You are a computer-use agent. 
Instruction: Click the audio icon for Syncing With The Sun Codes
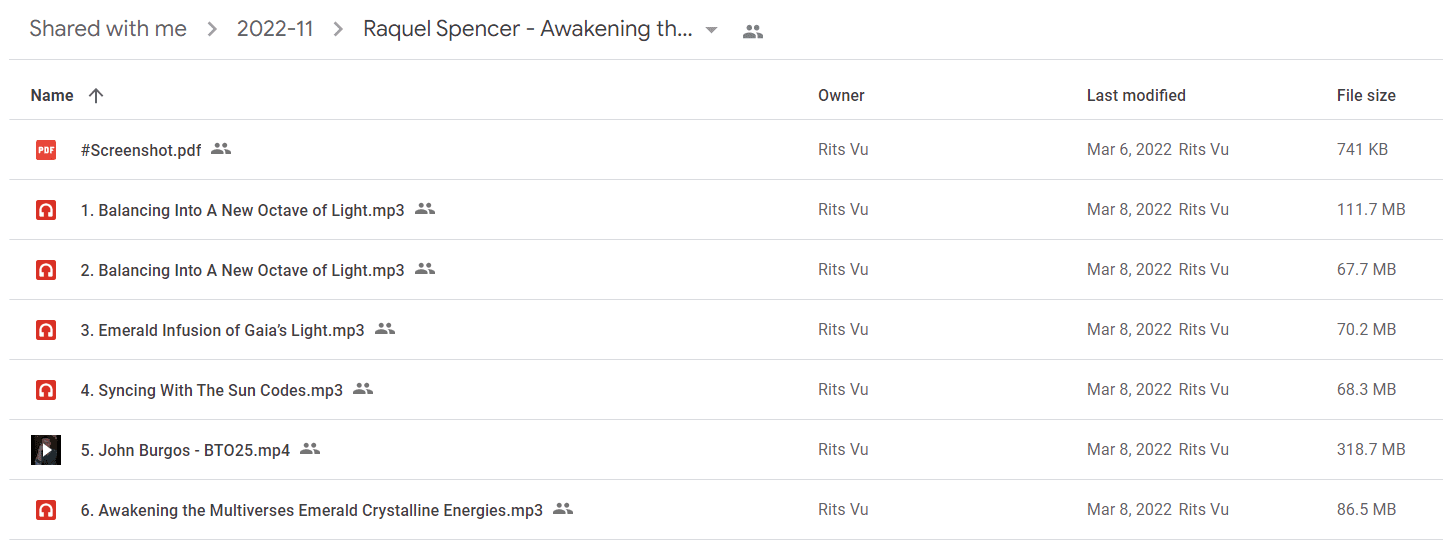tap(45, 390)
